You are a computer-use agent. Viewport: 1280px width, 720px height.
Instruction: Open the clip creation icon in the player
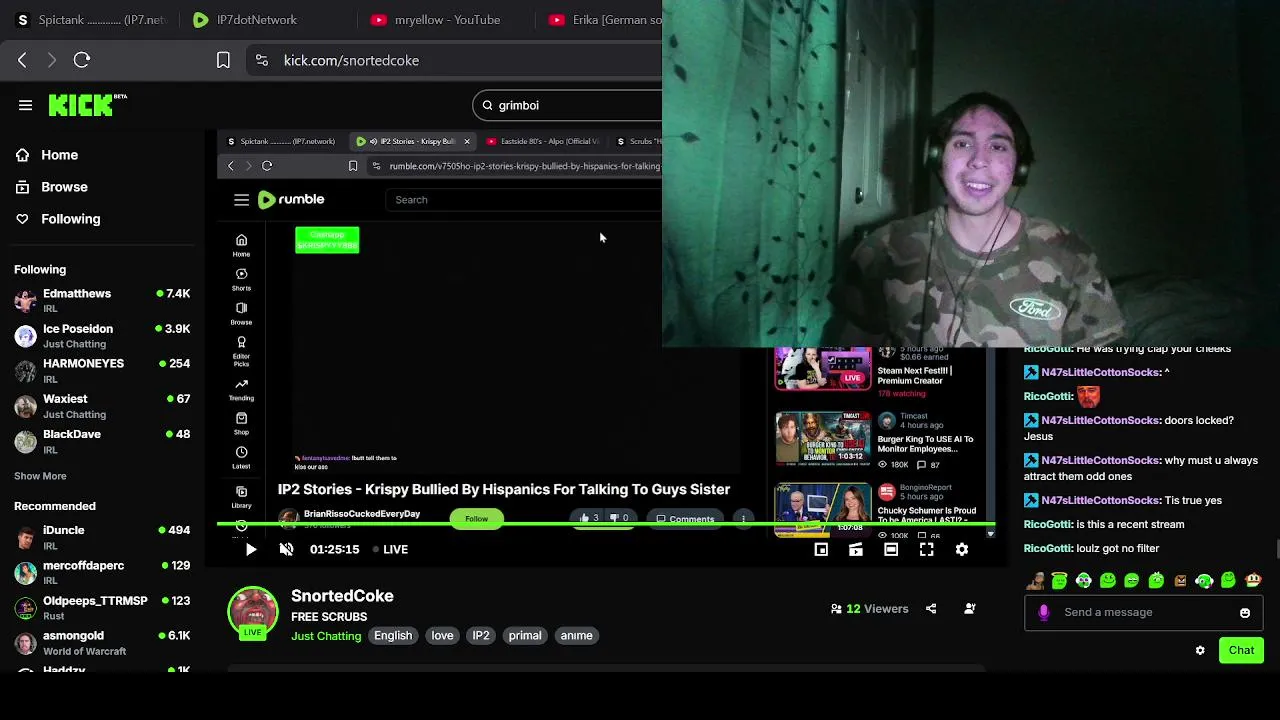pos(856,549)
